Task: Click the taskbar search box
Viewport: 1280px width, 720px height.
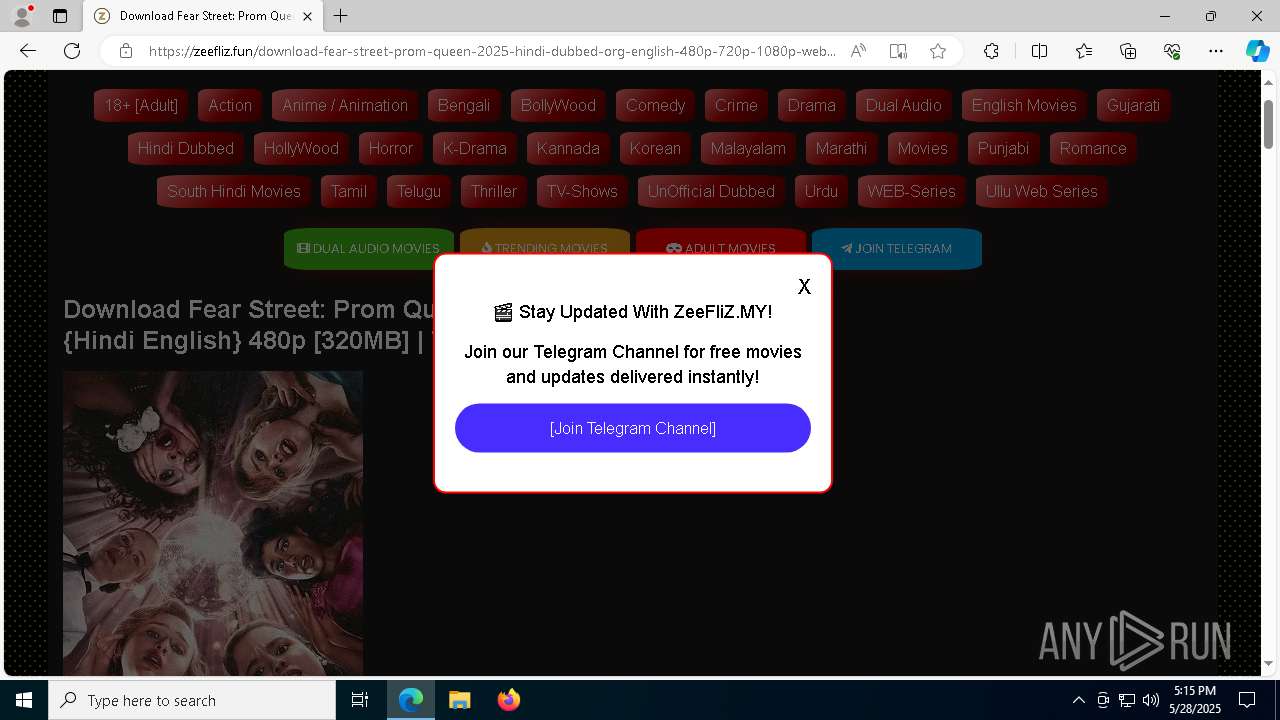Action: [x=192, y=700]
